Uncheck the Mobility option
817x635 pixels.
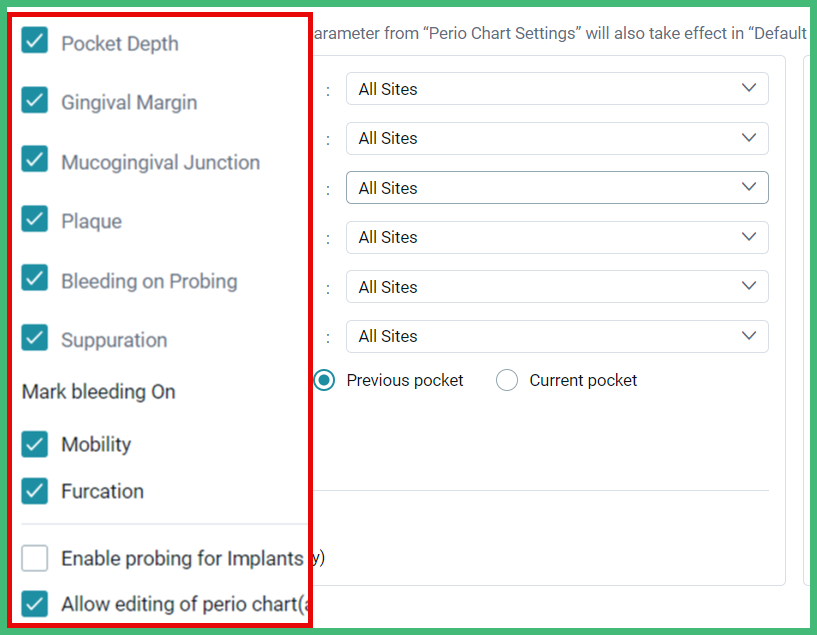[x=34, y=444]
